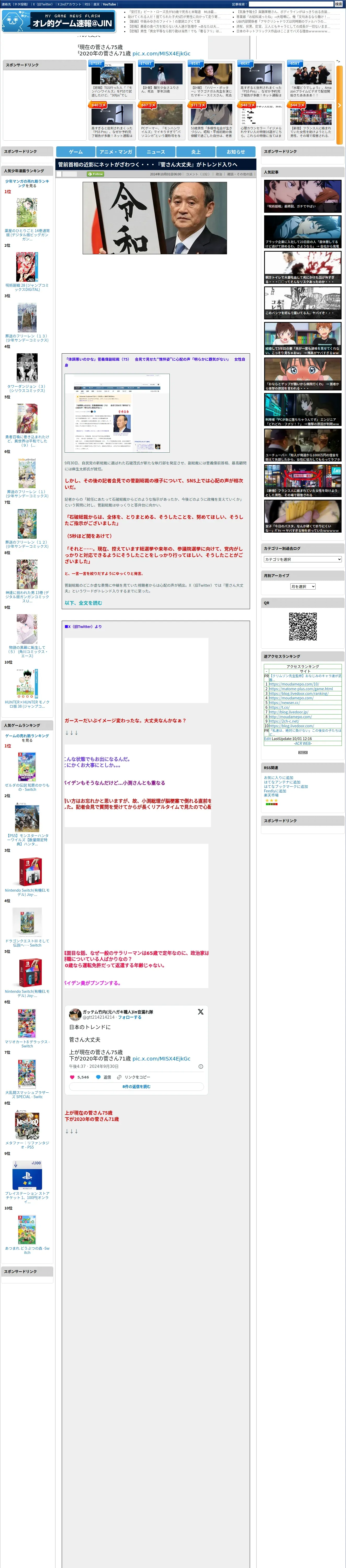Click the QR code image
This screenshot has width=346, height=1568.
[303, 626]
